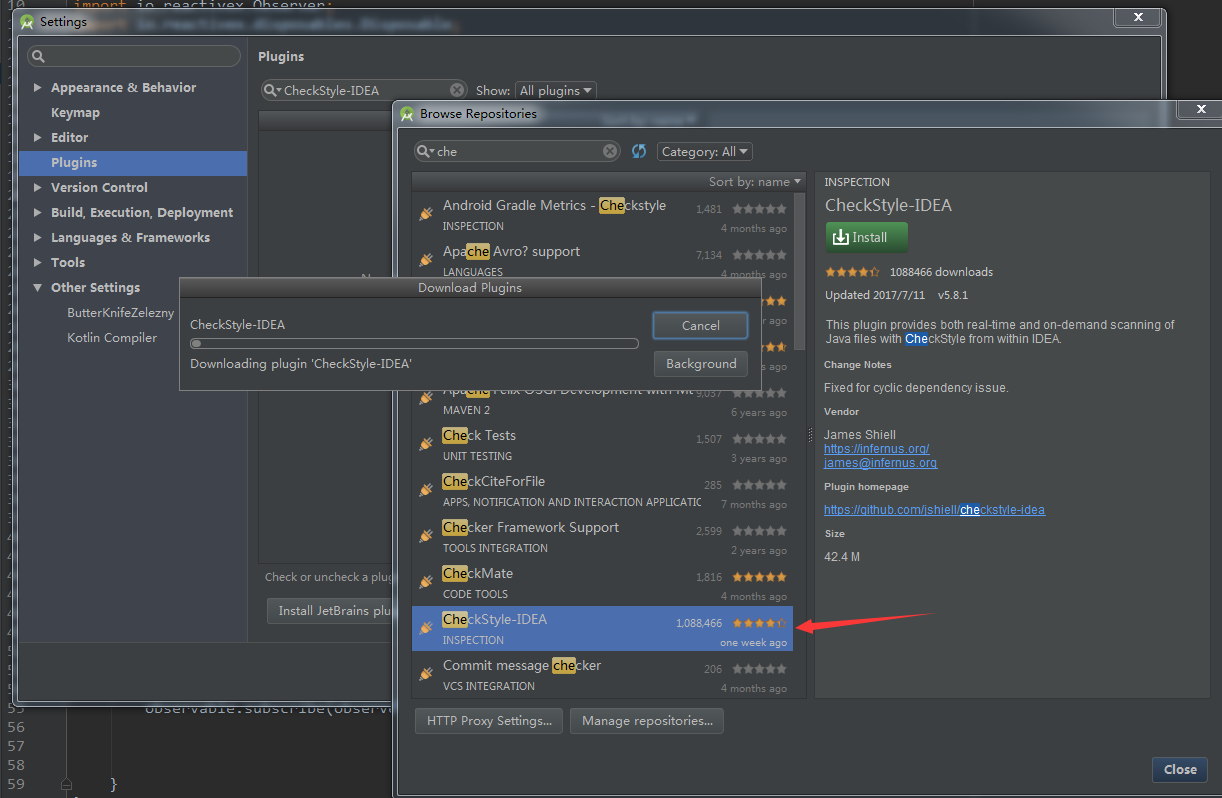Click the plugin list vertical scrollbar
This screenshot has height=798, width=1222.
point(799,272)
